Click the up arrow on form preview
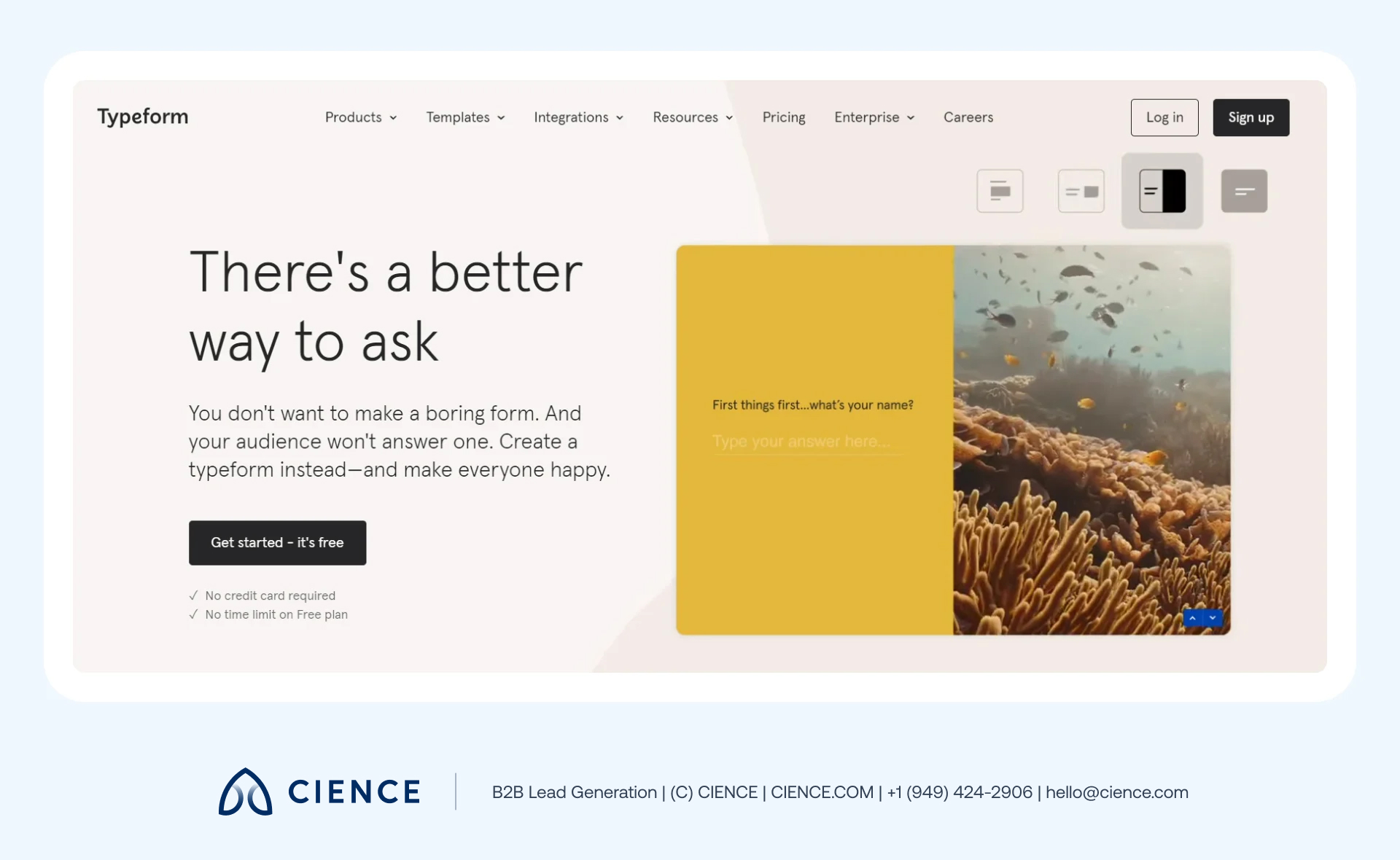The width and height of the screenshot is (1400, 860). tap(1193, 618)
